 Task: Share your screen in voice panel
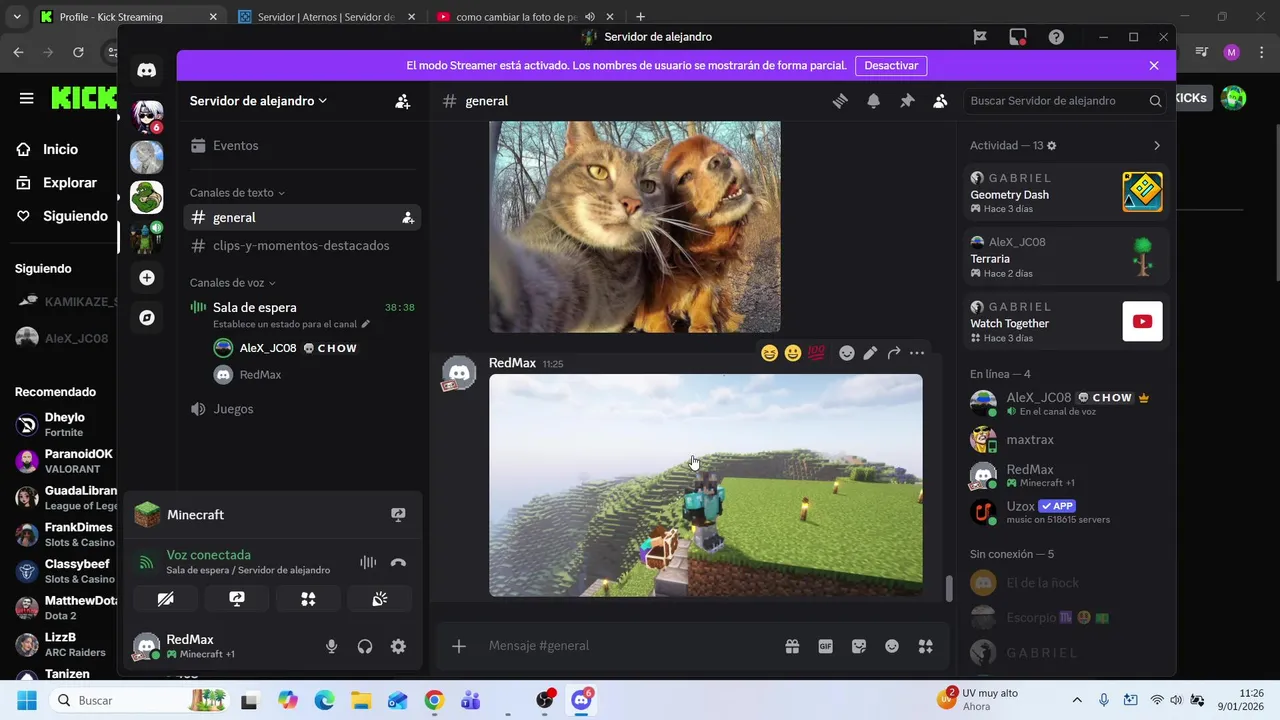click(237, 599)
